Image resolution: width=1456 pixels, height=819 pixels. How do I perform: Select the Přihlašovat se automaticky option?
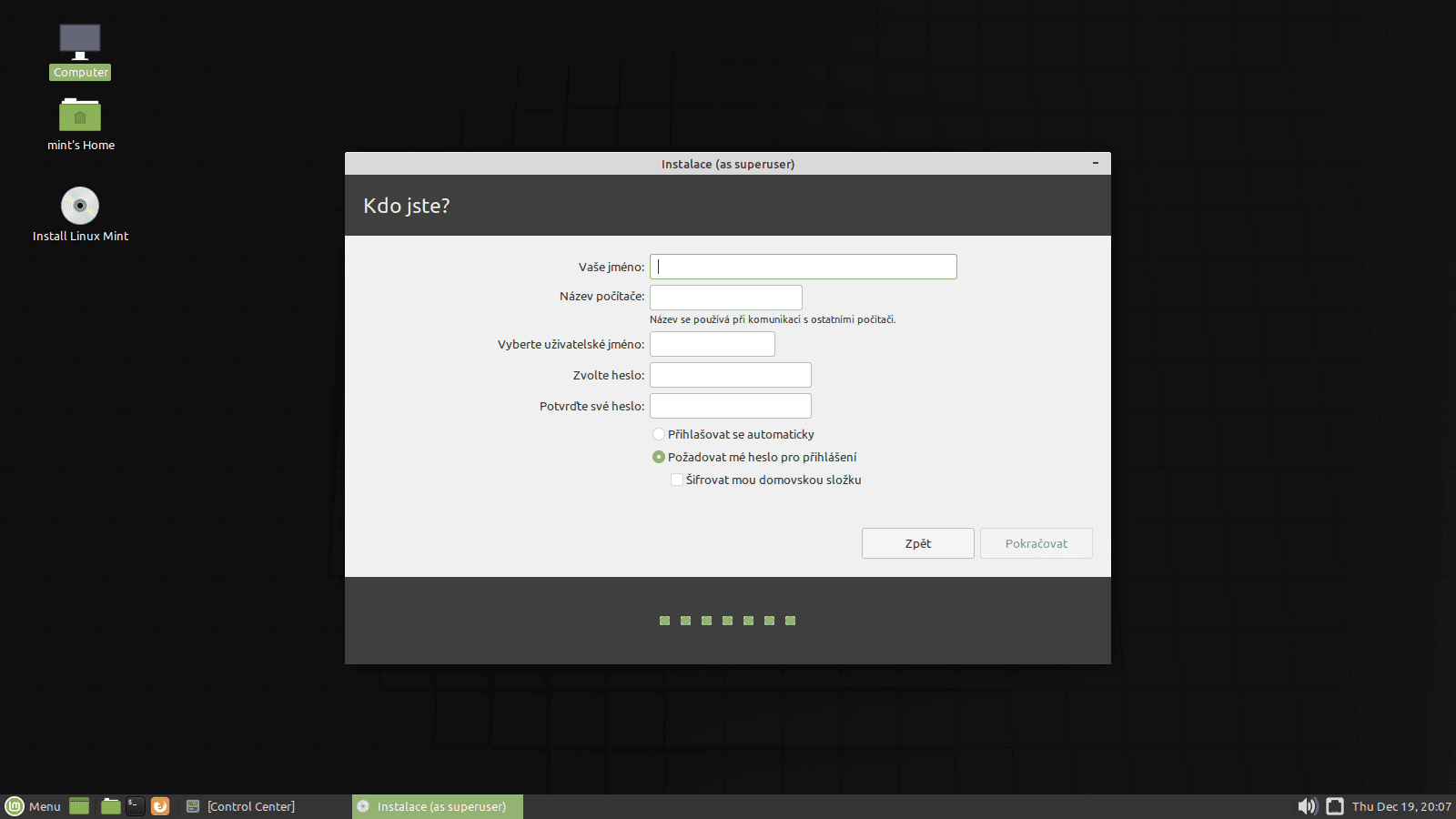click(x=658, y=434)
